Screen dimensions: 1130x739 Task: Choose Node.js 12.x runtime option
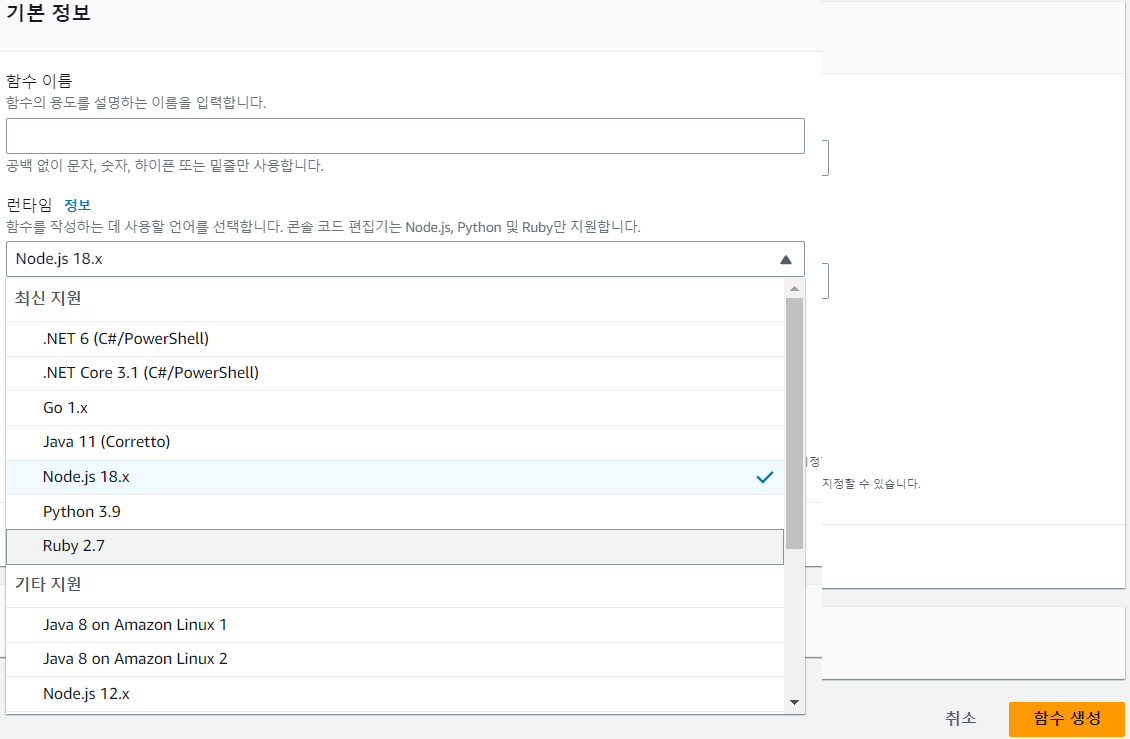tap(395, 694)
